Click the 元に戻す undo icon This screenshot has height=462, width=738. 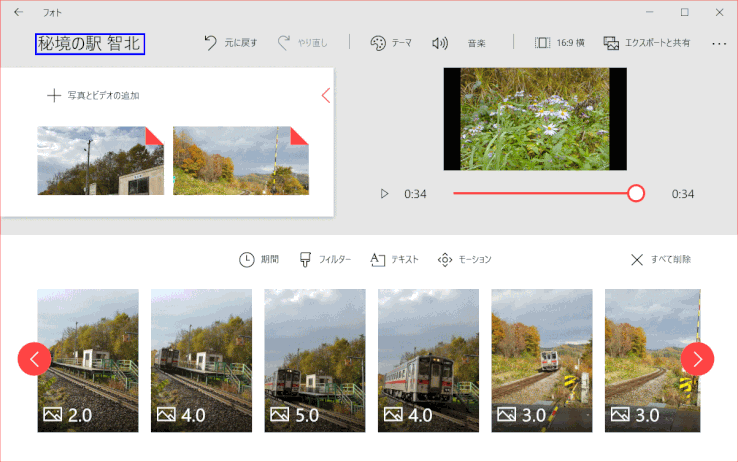pyautogui.click(x=210, y=43)
